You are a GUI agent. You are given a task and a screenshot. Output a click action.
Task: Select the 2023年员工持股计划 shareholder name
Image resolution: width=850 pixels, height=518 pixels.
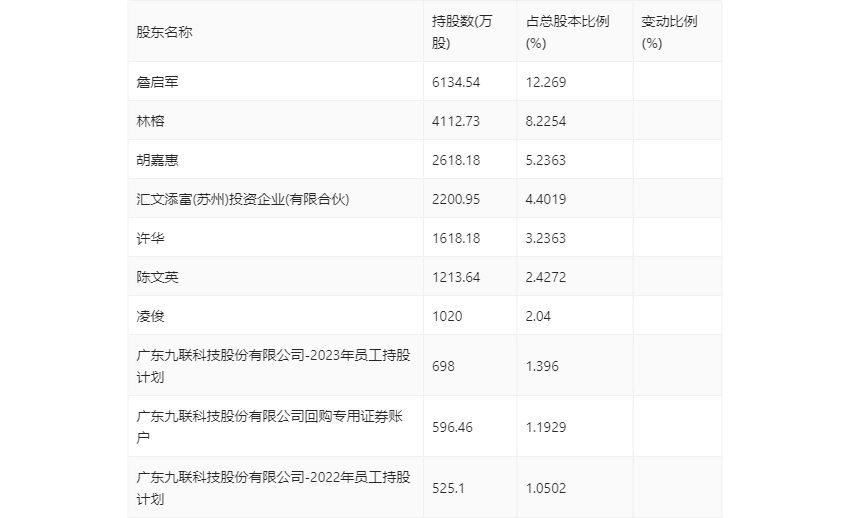click(x=273, y=366)
